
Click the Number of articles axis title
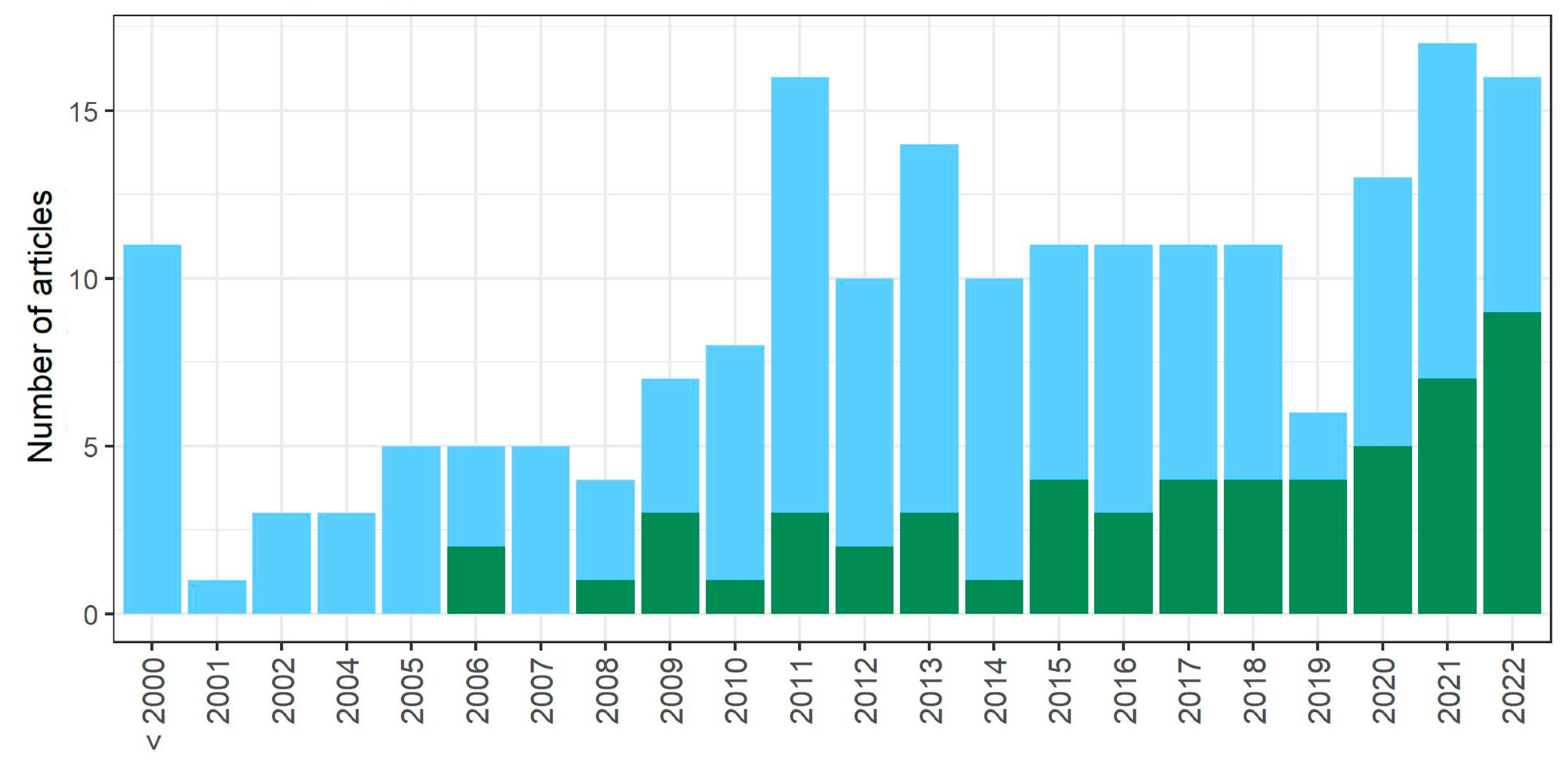(40, 327)
